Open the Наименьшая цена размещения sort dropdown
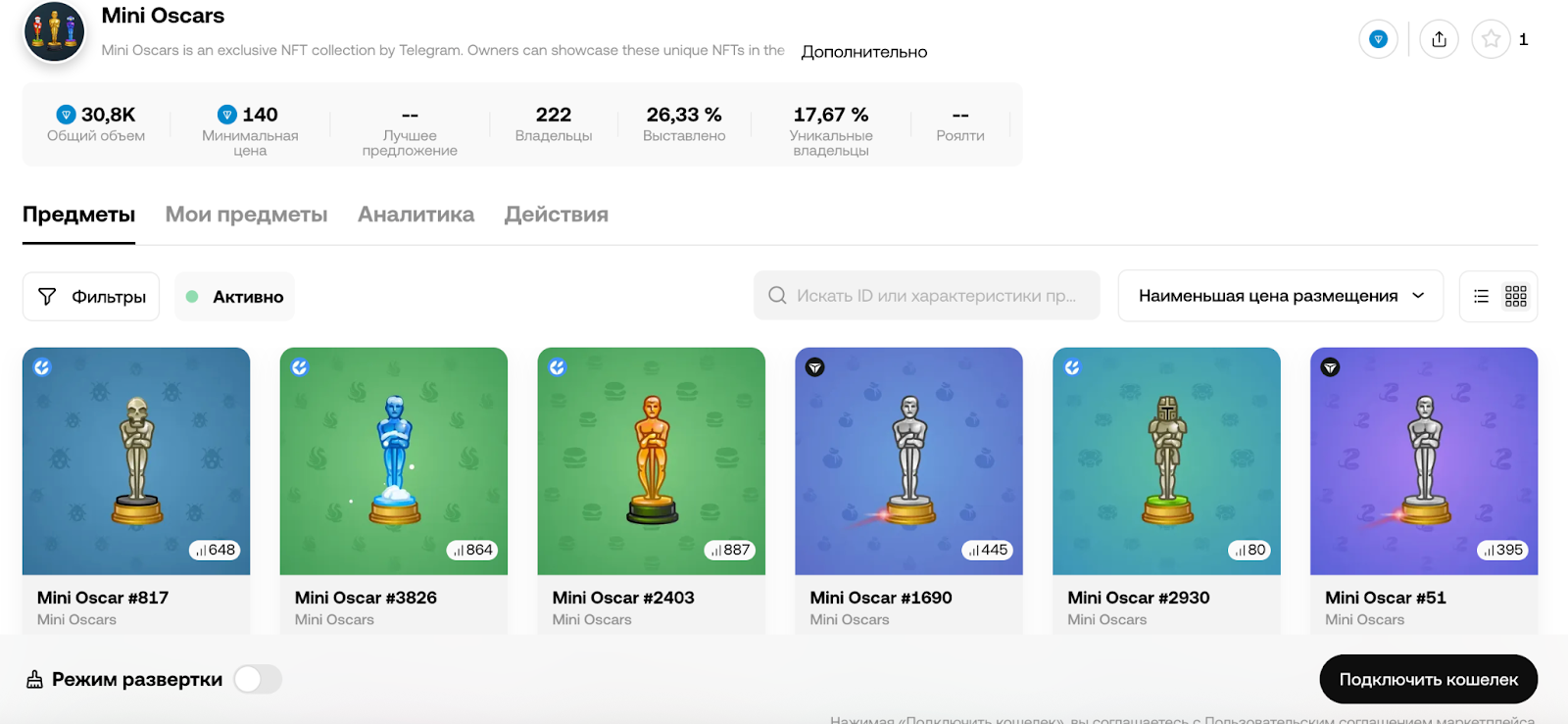 point(1281,296)
